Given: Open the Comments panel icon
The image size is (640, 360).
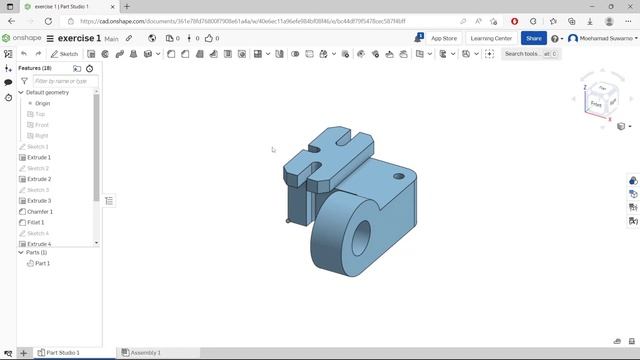Looking at the screenshot, I should 8,82.
